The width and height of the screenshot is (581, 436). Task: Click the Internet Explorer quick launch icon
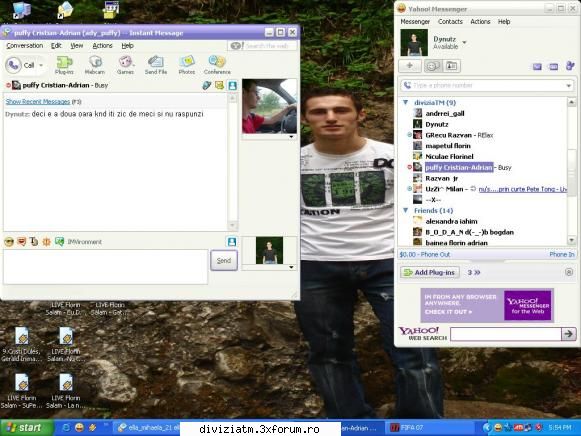[66, 427]
